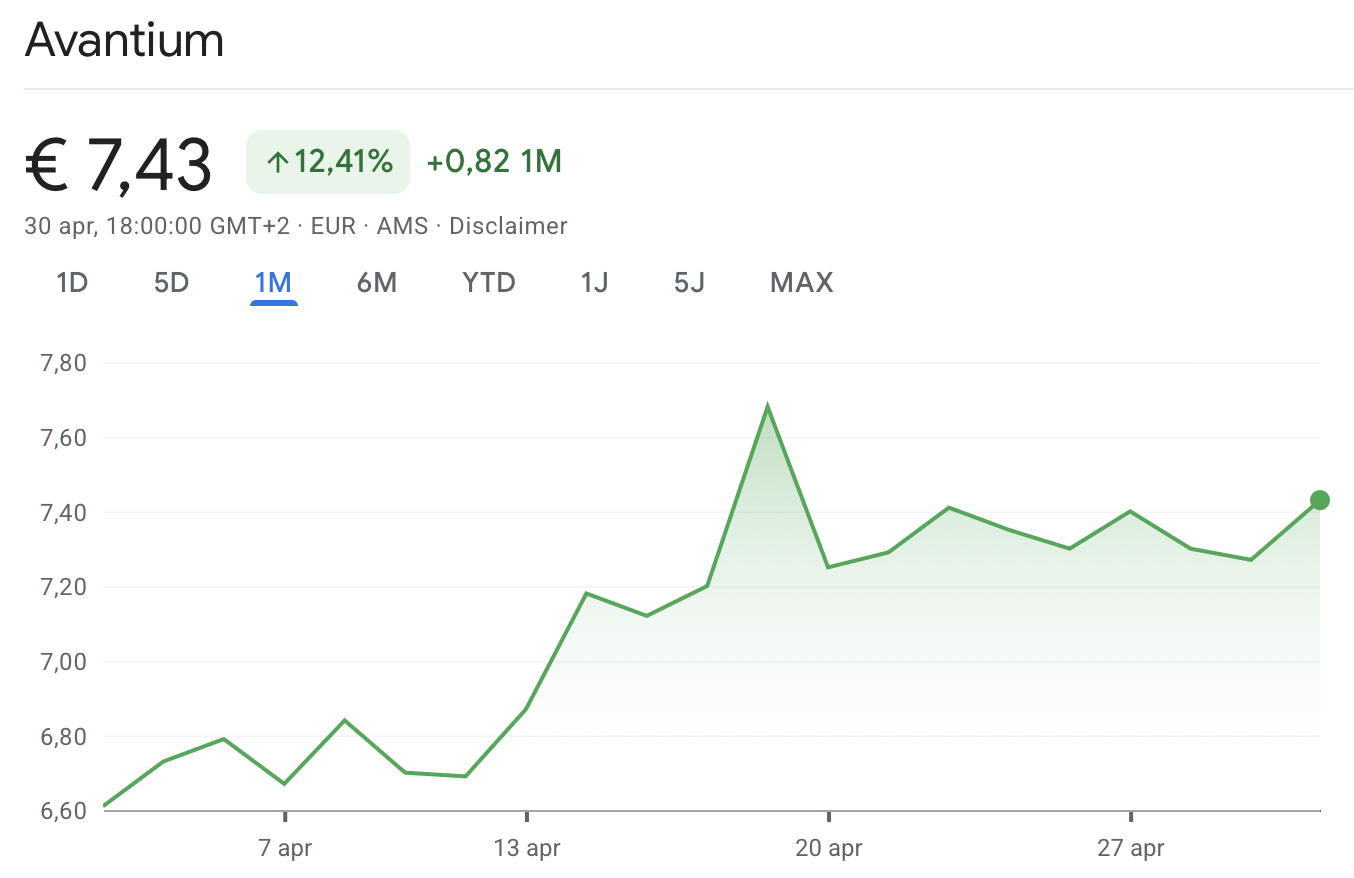This screenshot has width=1354, height=878.
Task: Click the 7,80 y-axis value
Action: (x=63, y=363)
